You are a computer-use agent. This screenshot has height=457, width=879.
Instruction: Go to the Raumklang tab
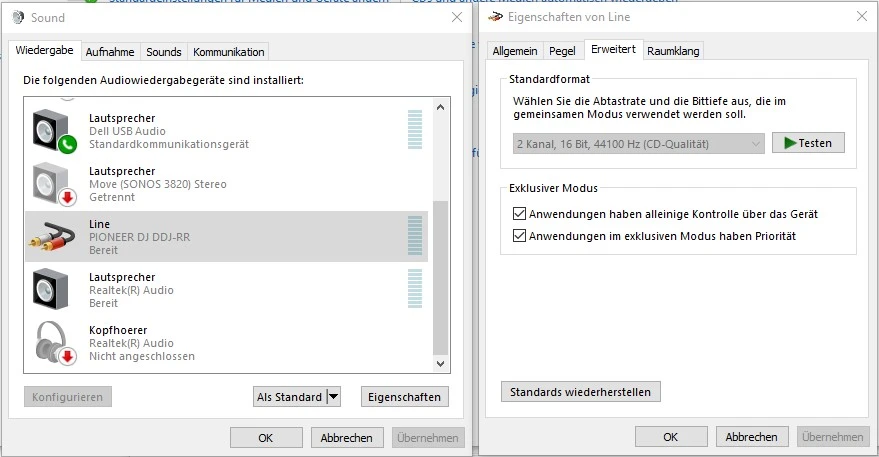pyautogui.click(x=673, y=51)
